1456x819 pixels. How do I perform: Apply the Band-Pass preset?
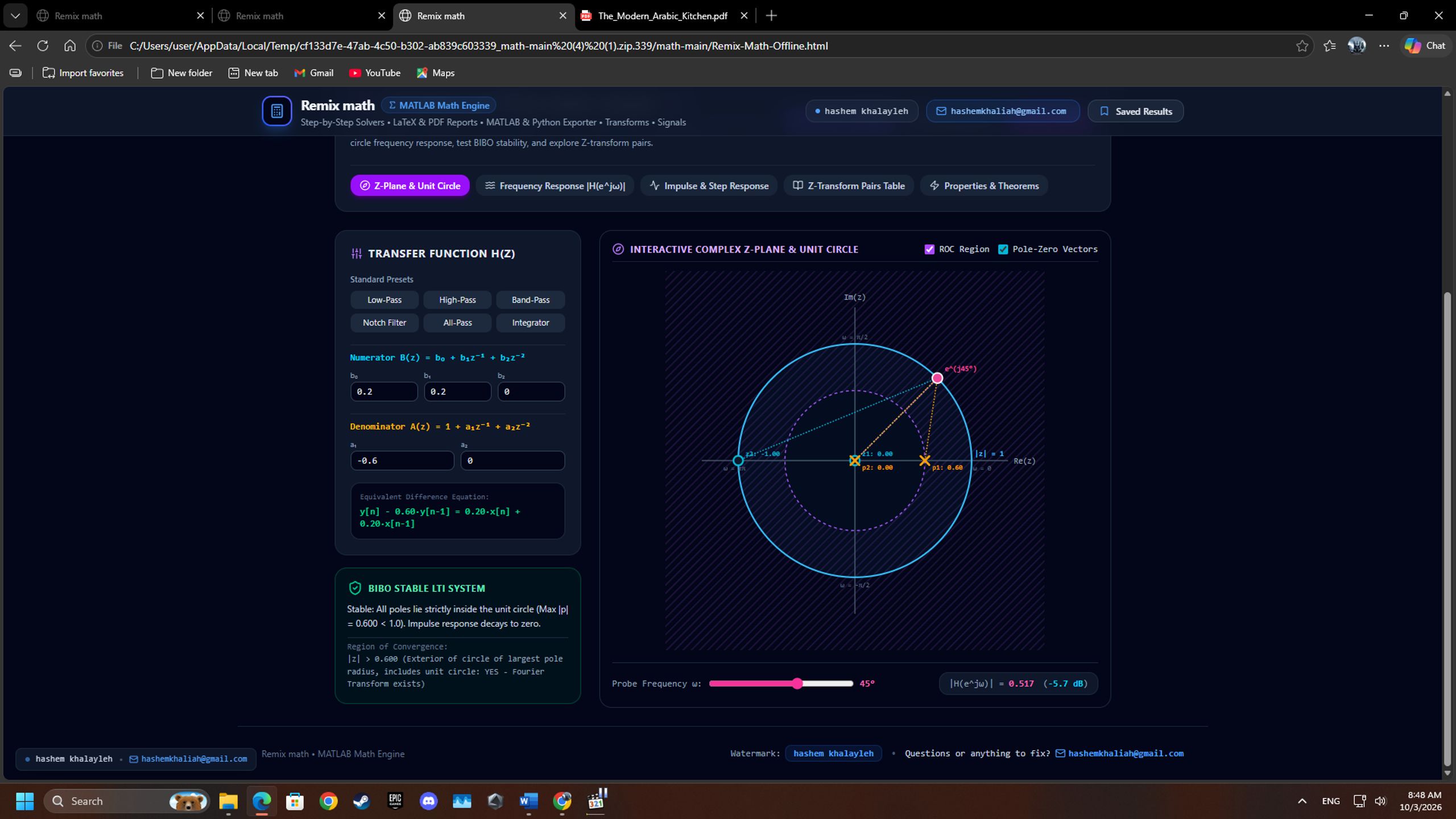point(531,300)
